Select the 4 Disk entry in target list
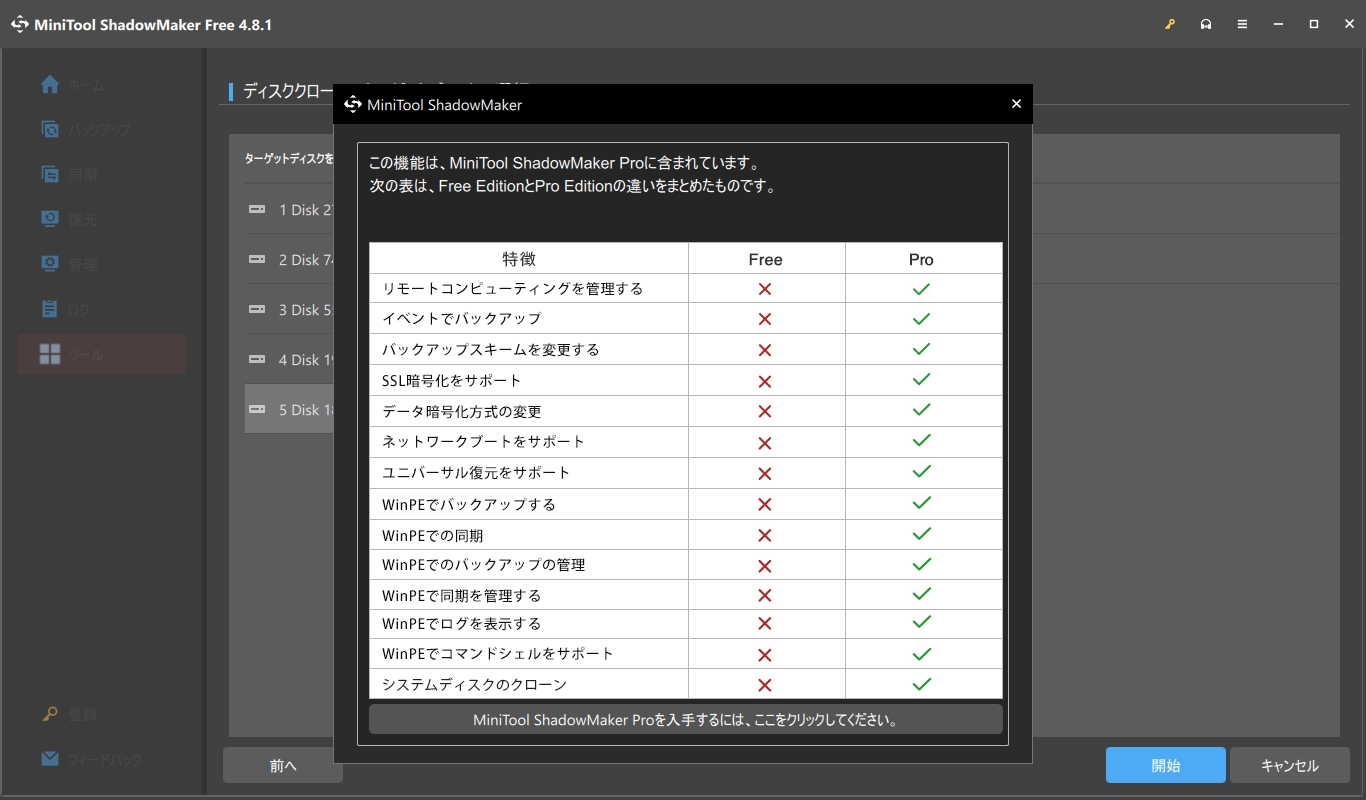Viewport: 1366px width, 800px height. [289, 360]
